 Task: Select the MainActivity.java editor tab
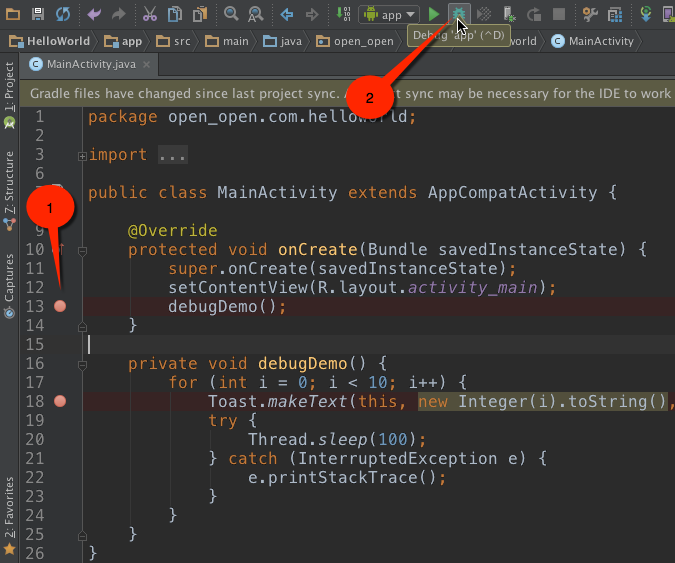pos(83,65)
